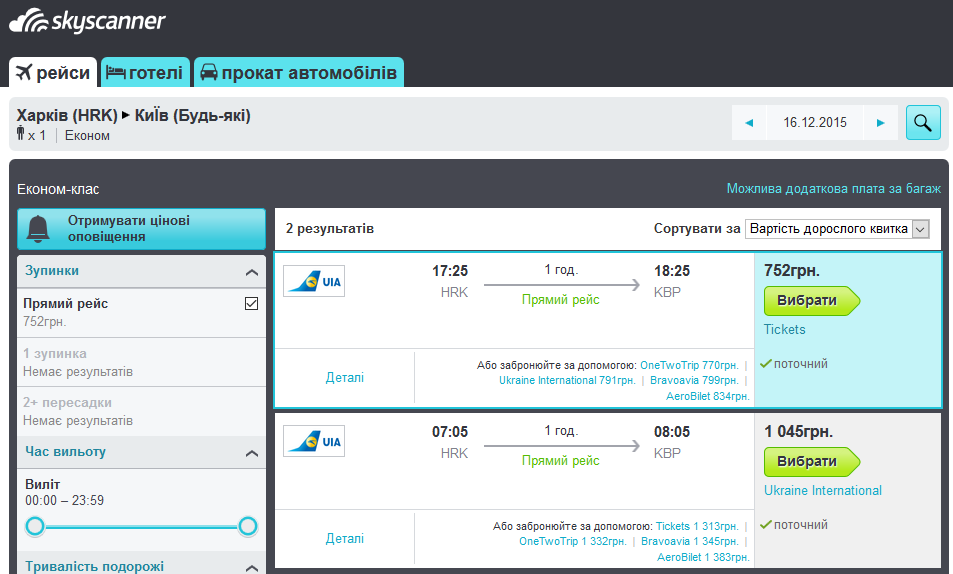Click UIA airline logo of 07:05 flight
The width and height of the screenshot is (953, 574).
coord(314,441)
